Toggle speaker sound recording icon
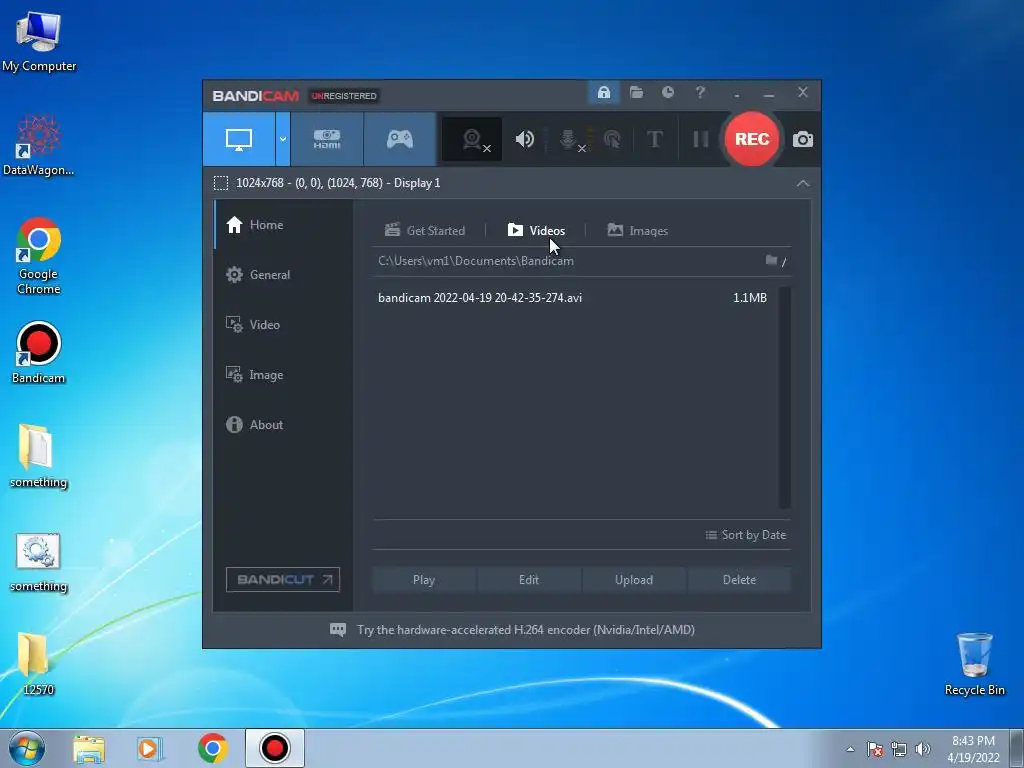 (x=524, y=139)
